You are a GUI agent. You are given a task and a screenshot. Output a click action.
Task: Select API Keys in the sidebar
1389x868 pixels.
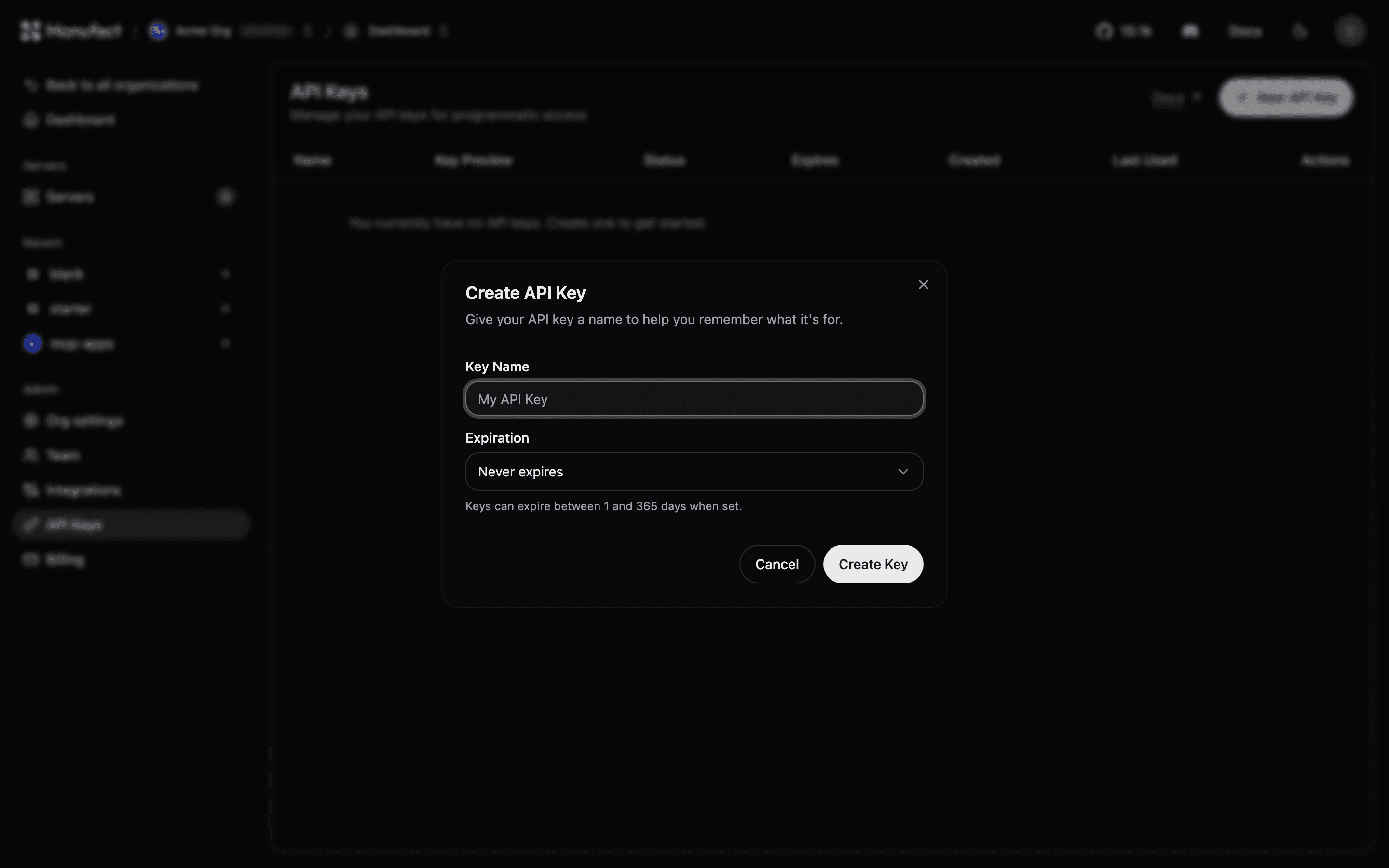(x=131, y=525)
